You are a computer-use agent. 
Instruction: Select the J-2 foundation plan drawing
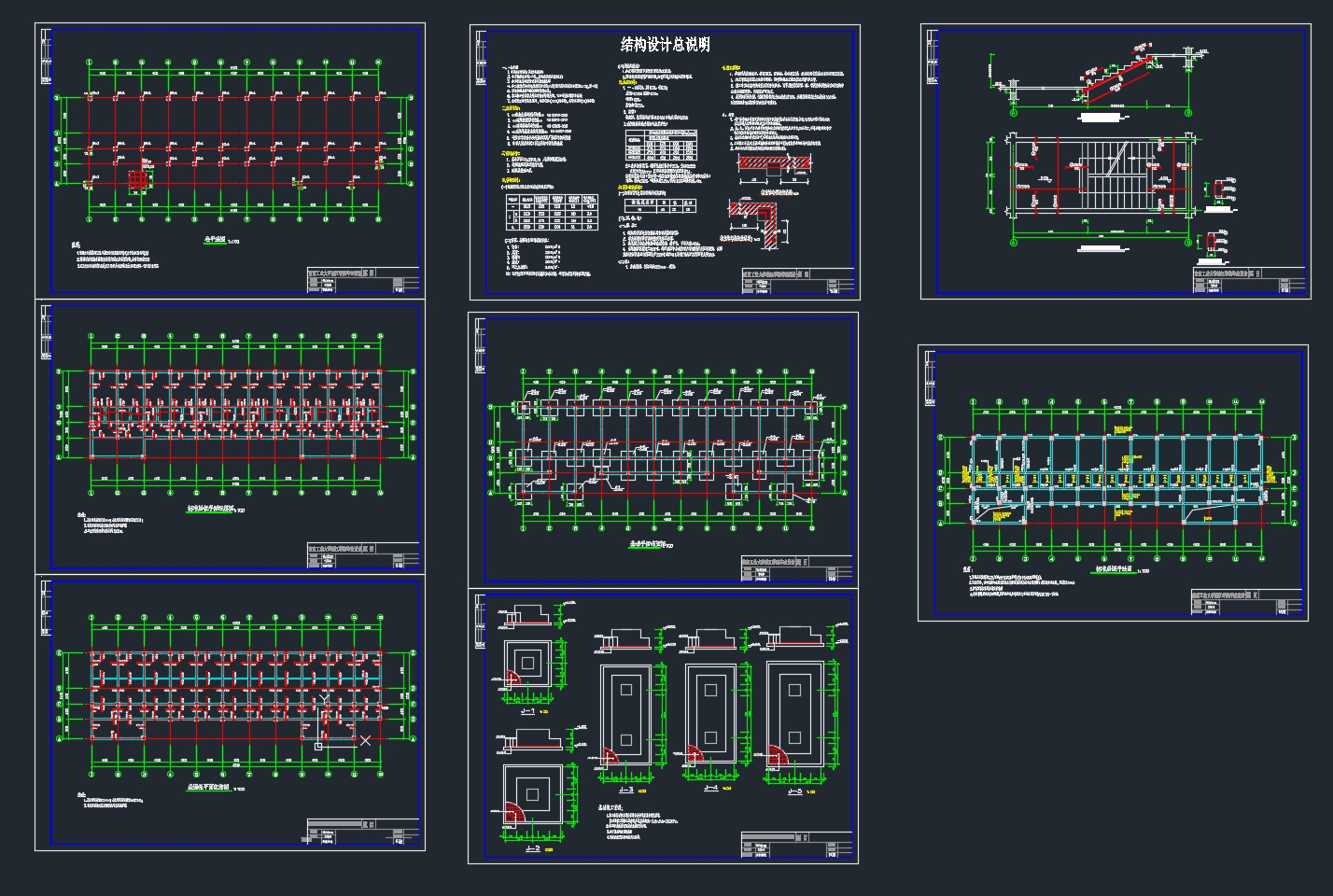click(532, 795)
